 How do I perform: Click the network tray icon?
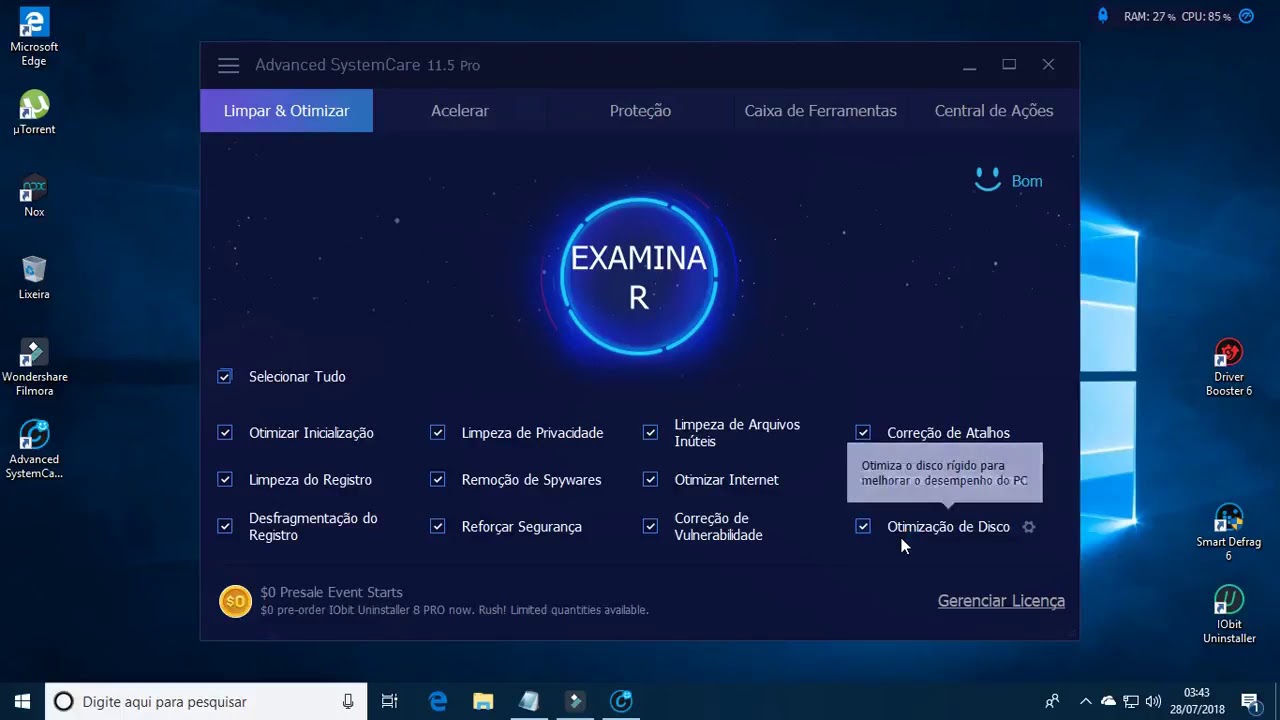click(1131, 701)
